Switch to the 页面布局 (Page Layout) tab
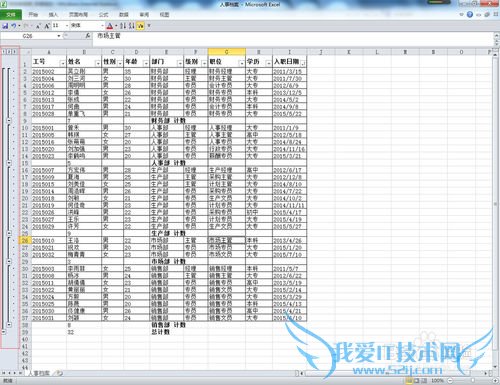This screenshot has width=500, height=385. coord(78,15)
